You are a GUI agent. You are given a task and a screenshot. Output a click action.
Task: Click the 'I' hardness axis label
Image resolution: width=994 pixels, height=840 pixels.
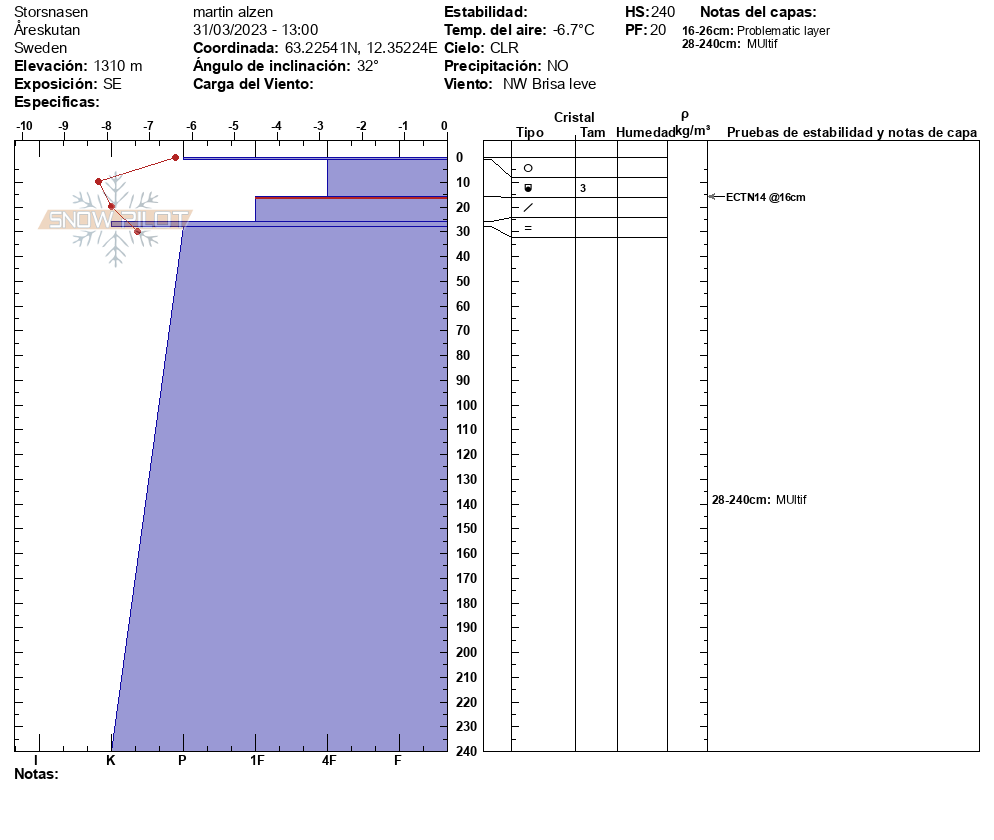(x=36, y=760)
